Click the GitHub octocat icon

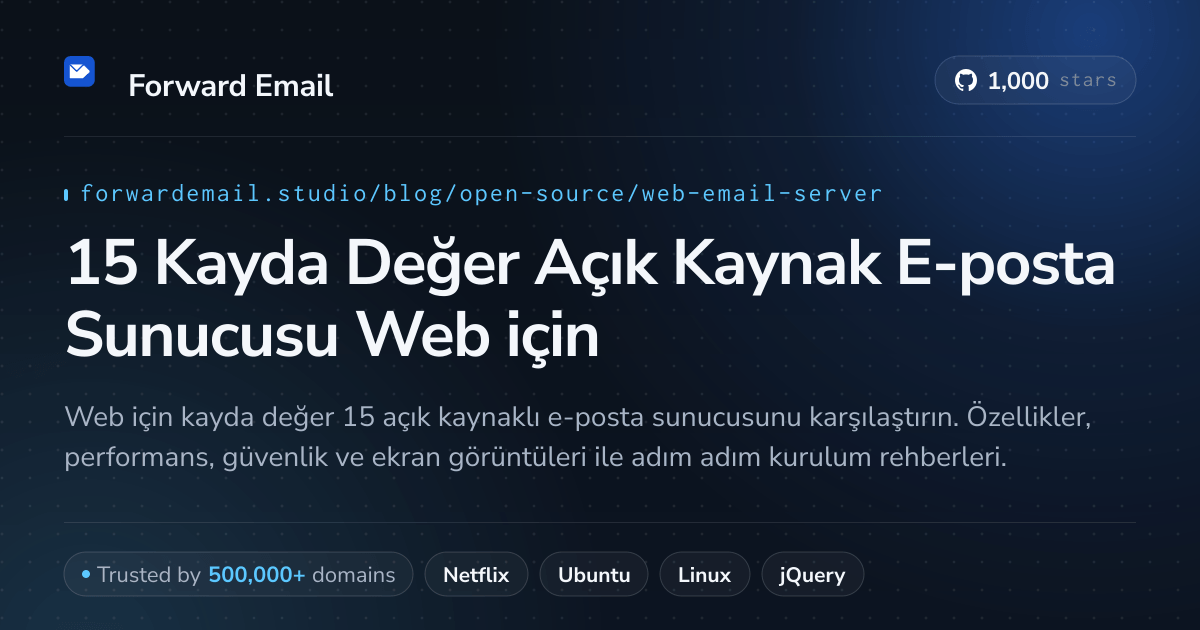(965, 81)
